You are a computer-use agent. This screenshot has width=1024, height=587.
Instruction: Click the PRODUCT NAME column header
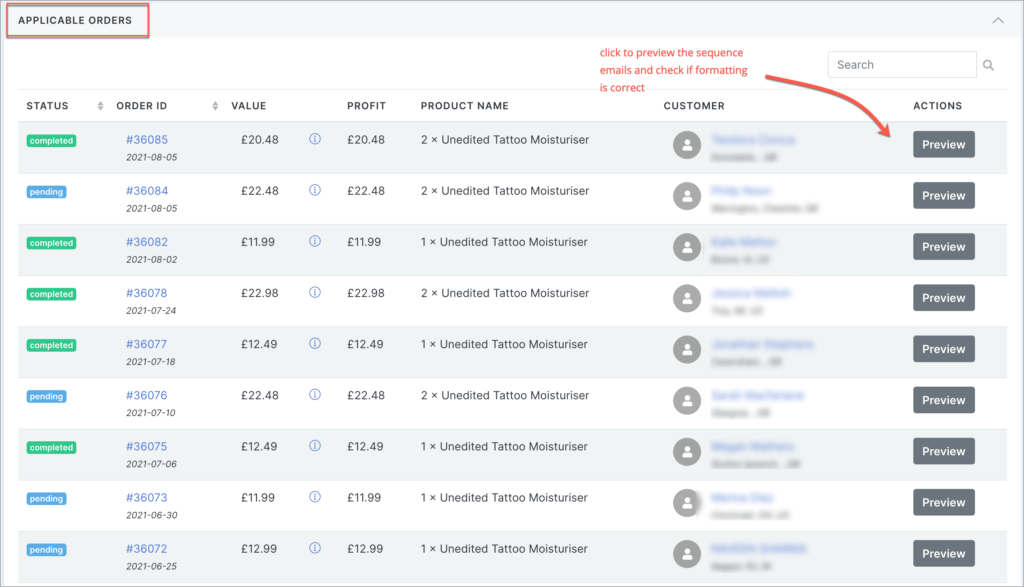(x=463, y=105)
